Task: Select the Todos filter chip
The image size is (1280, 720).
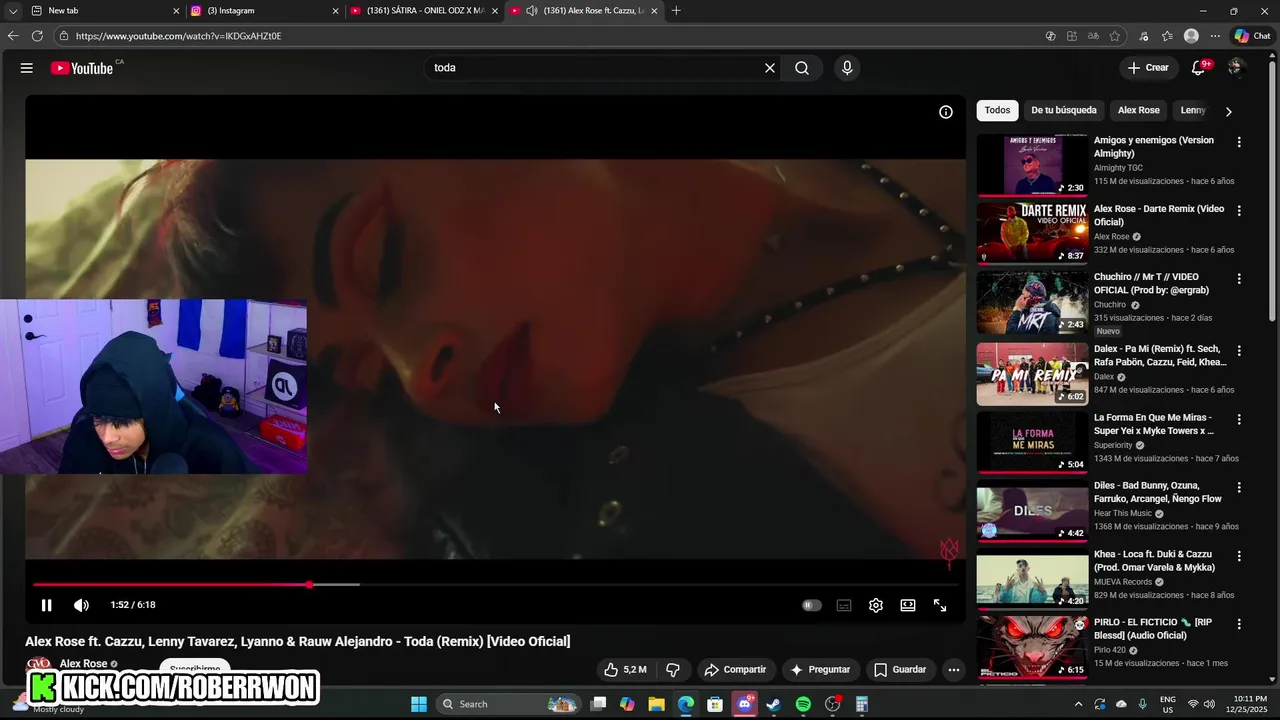Action: (x=997, y=110)
